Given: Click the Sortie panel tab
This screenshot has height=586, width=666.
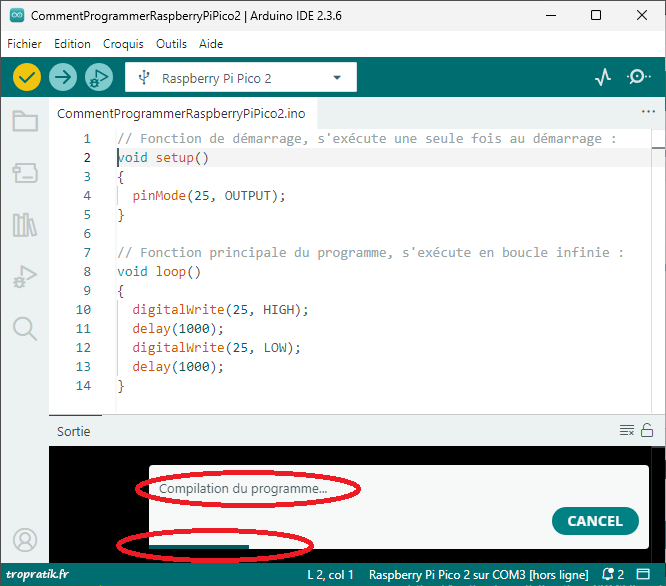Looking at the screenshot, I should 73,431.
